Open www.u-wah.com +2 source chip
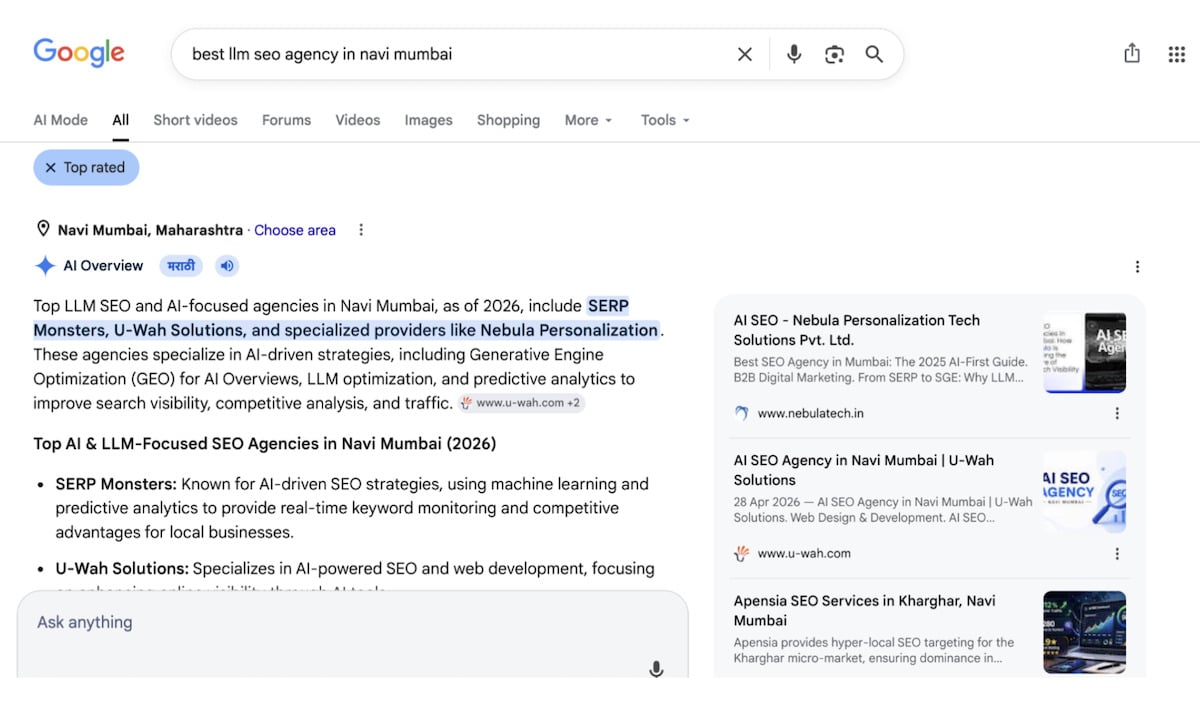 tap(521, 403)
